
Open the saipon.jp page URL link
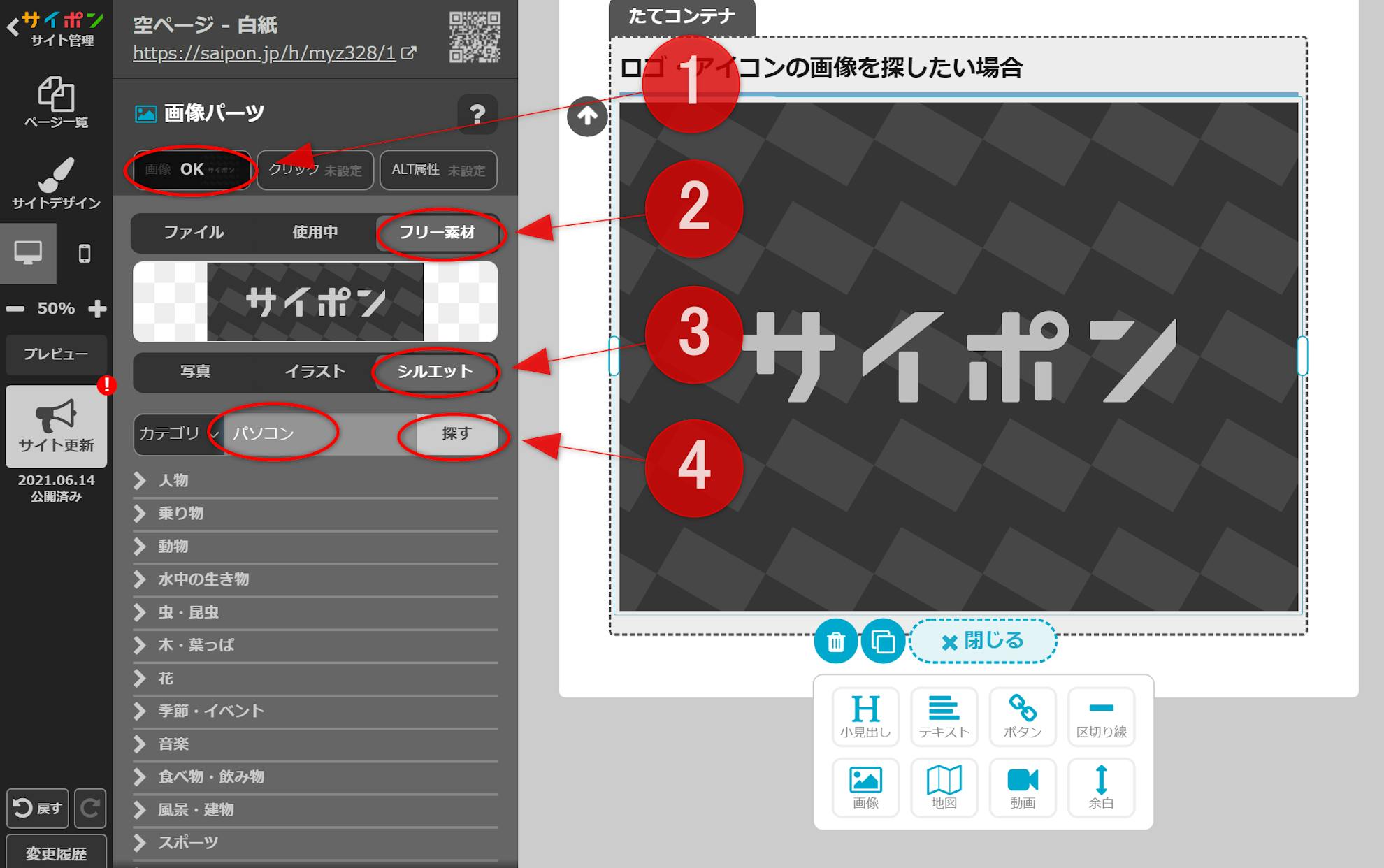(x=274, y=53)
